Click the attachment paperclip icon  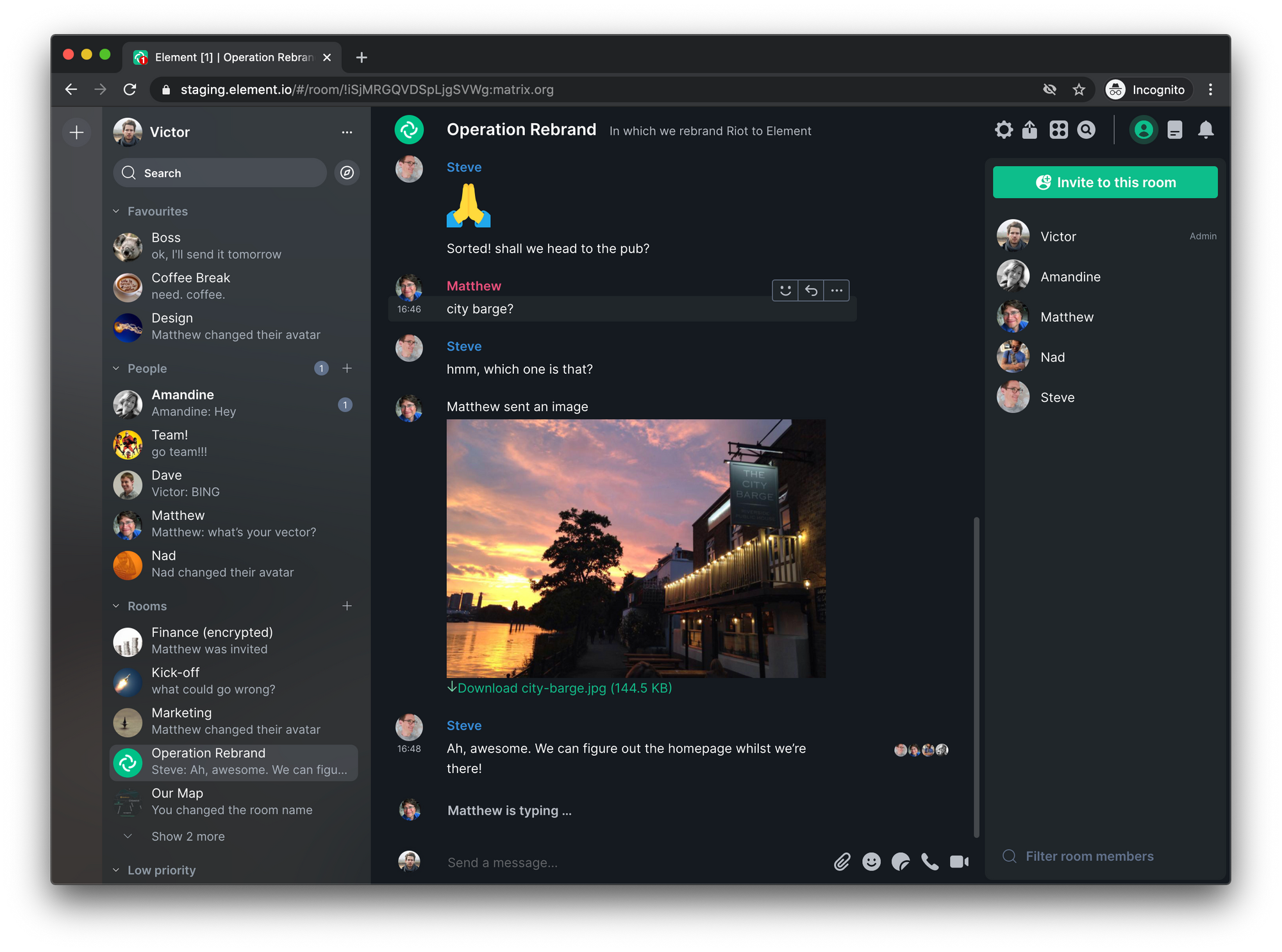click(x=843, y=860)
